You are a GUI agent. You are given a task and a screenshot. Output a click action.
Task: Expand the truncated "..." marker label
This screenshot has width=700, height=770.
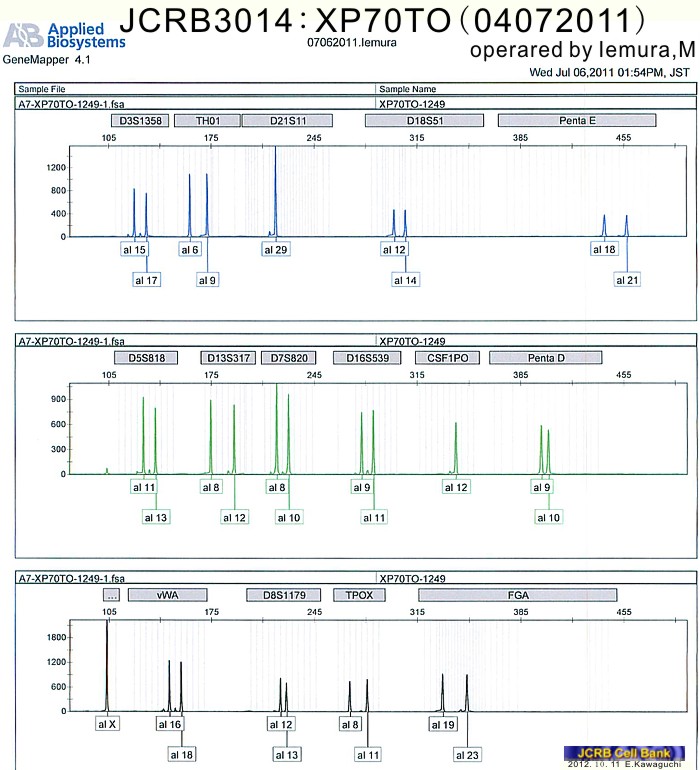click(112, 594)
